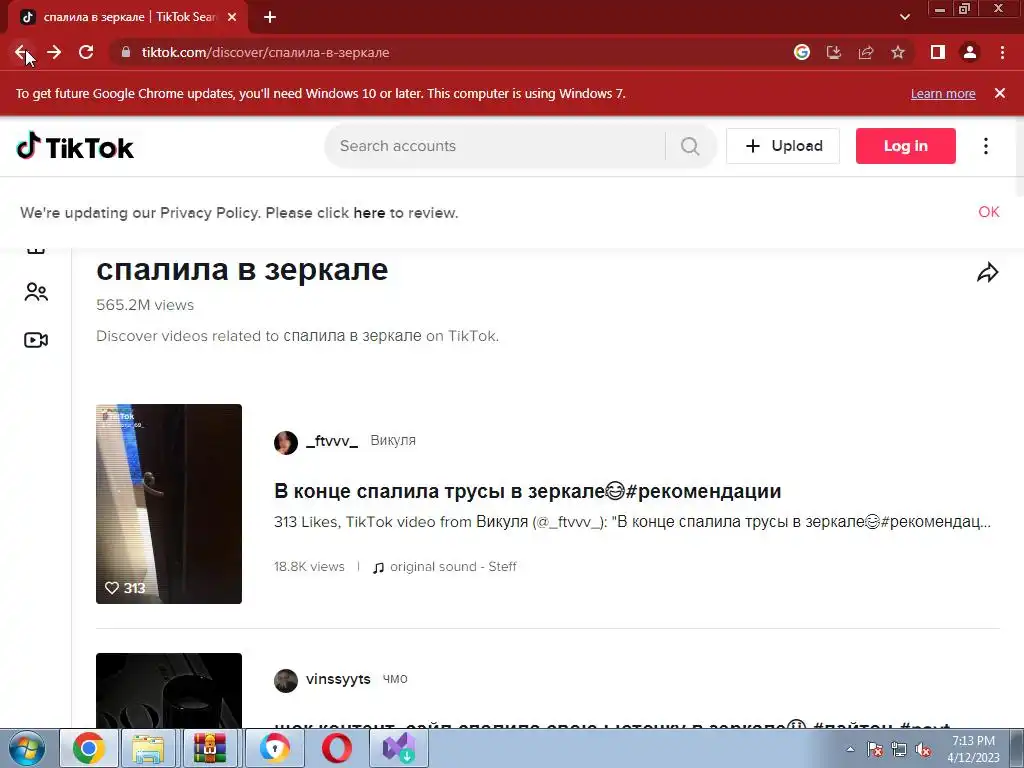This screenshot has height=768, width=1024.
Task: Share this page via address bar icon
Action: [x=866, y=52]
